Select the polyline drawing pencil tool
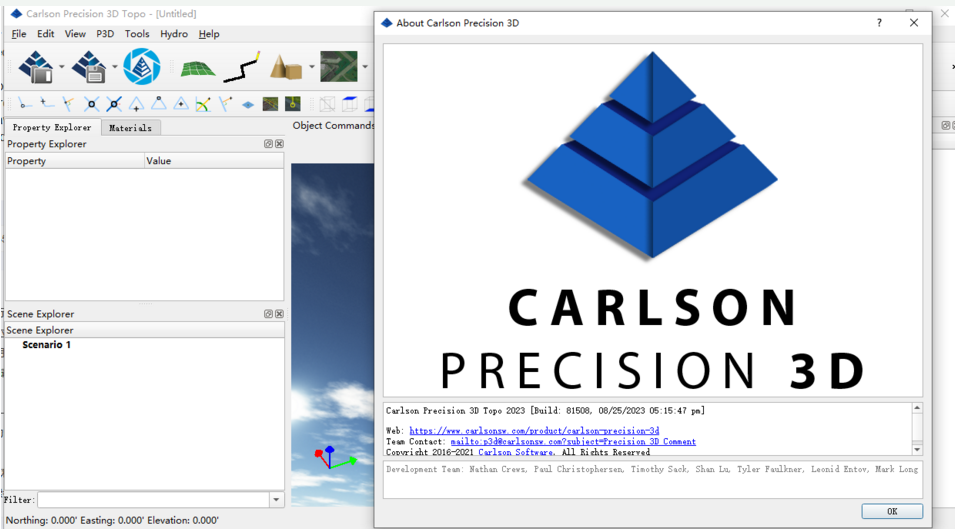 [x=242, y=66]
